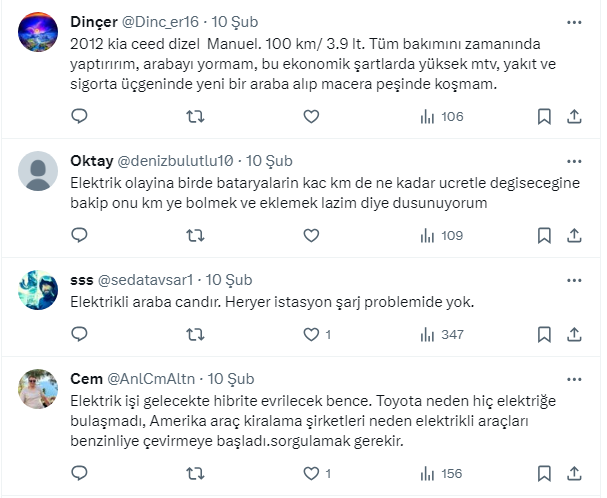The width and height of the screenshot is (607, 498).
Task: Bookmark Cem's tweet about Toyota
Action: pyautogui.click(x=544, y=474)
